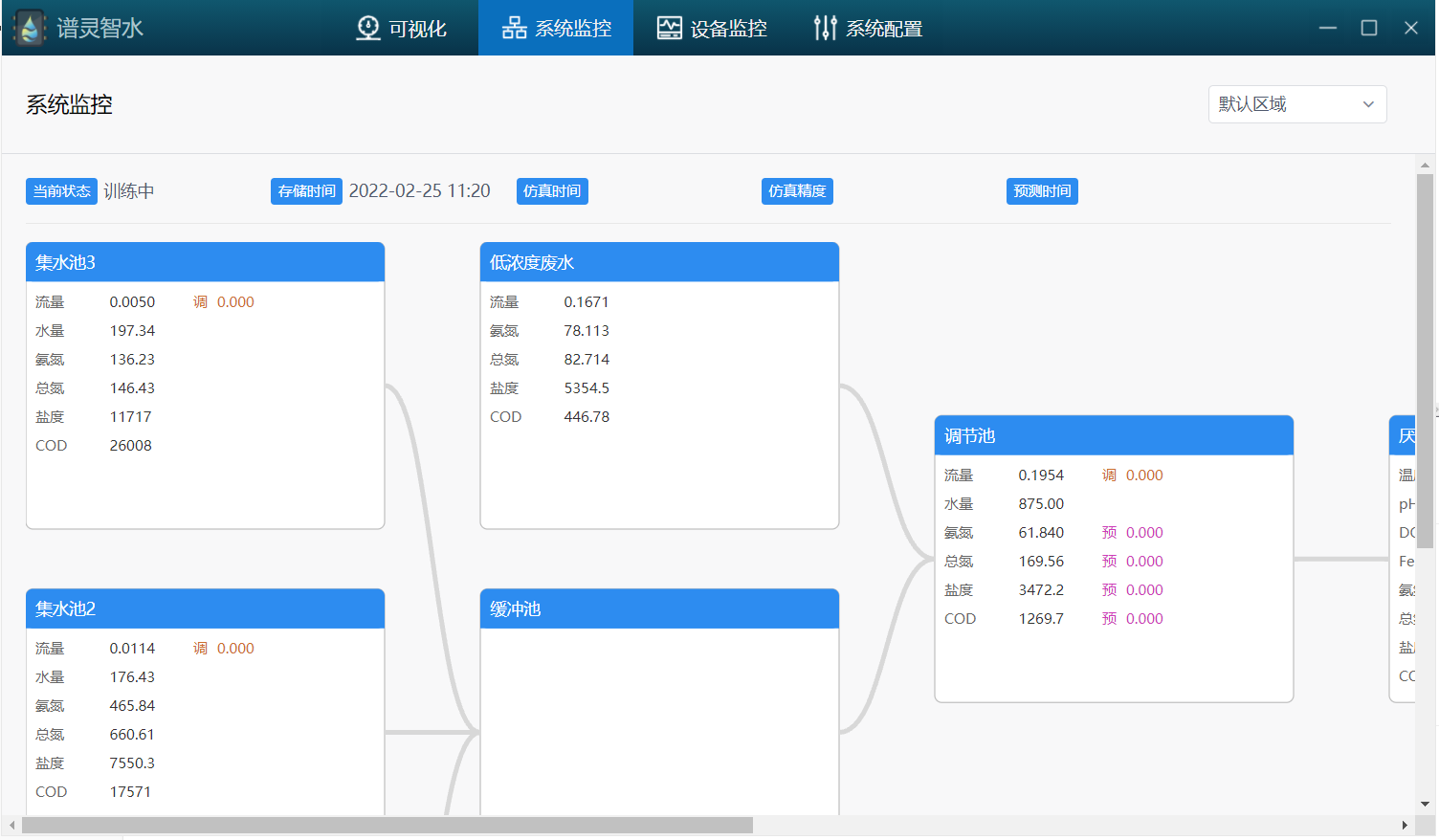Click 调节池 总氮 value 169.56
The height and width of the screenshot is (840, 1439).
[1041, 562]
